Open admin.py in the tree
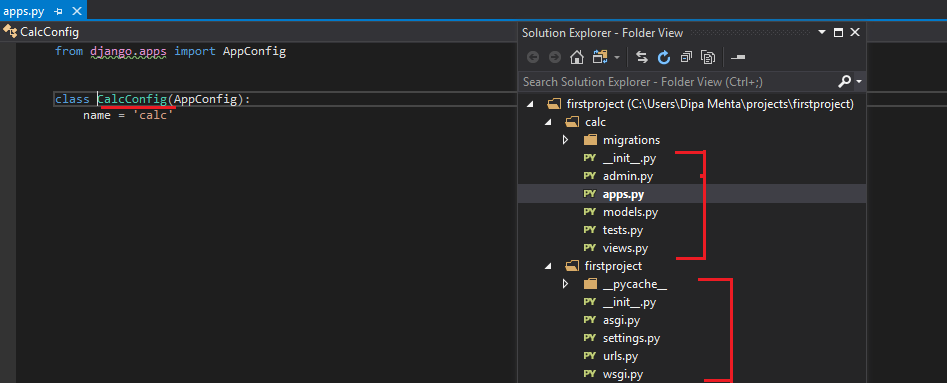947x383 pixels. (628, 176)
